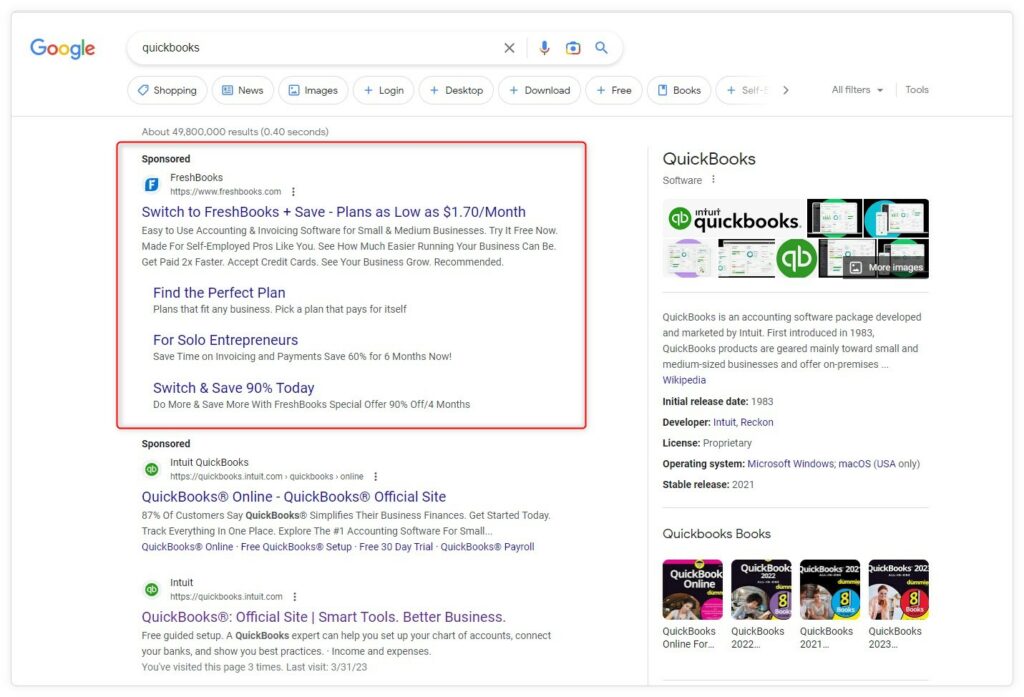Image resolution: width=1024 pixels, height=697 pixels.
Task: Open QuickBooks®: Official Site | Smart Tools result
Action: coord(324,617)
